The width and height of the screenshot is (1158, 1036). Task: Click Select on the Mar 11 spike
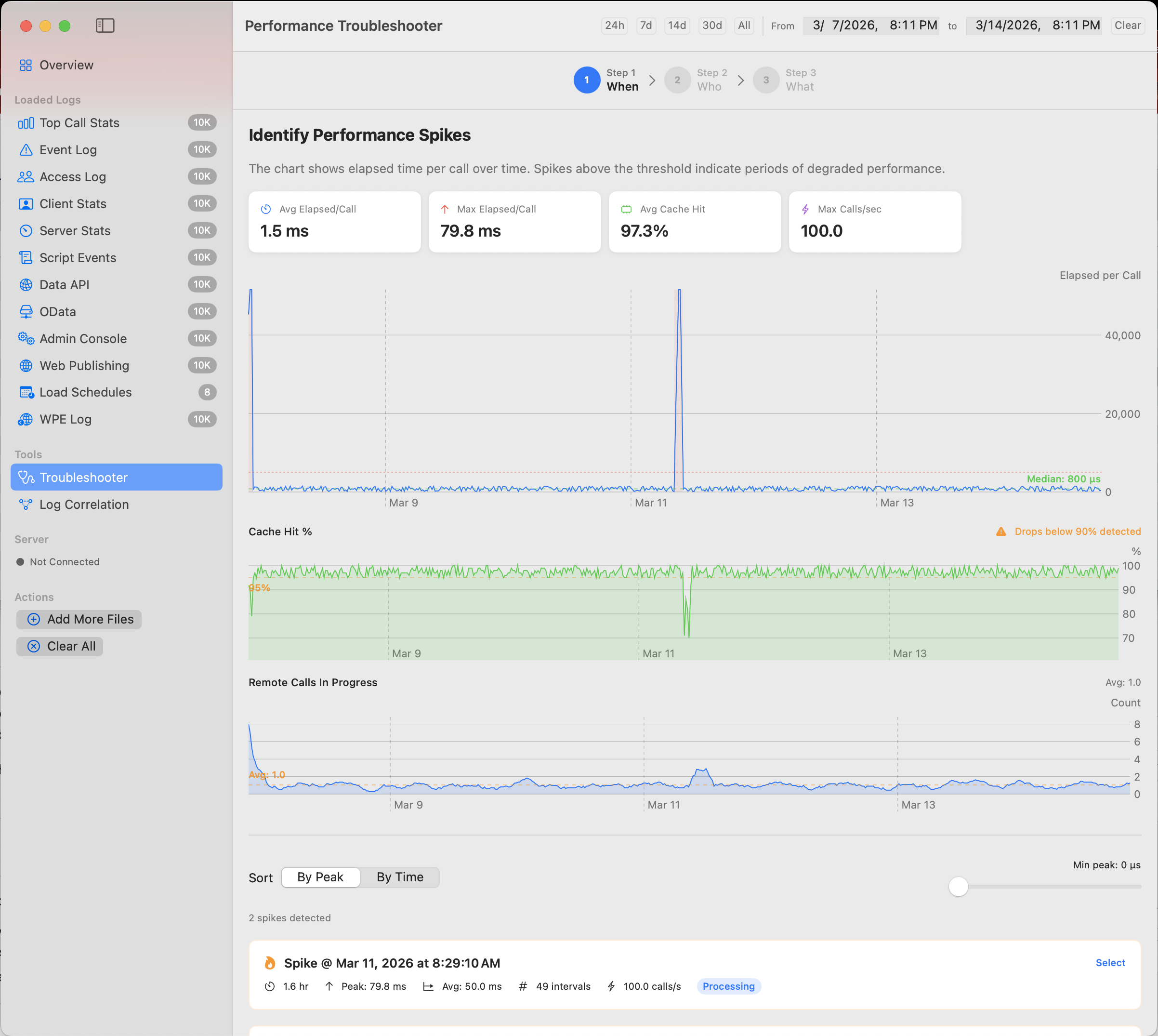(1110, 963)
